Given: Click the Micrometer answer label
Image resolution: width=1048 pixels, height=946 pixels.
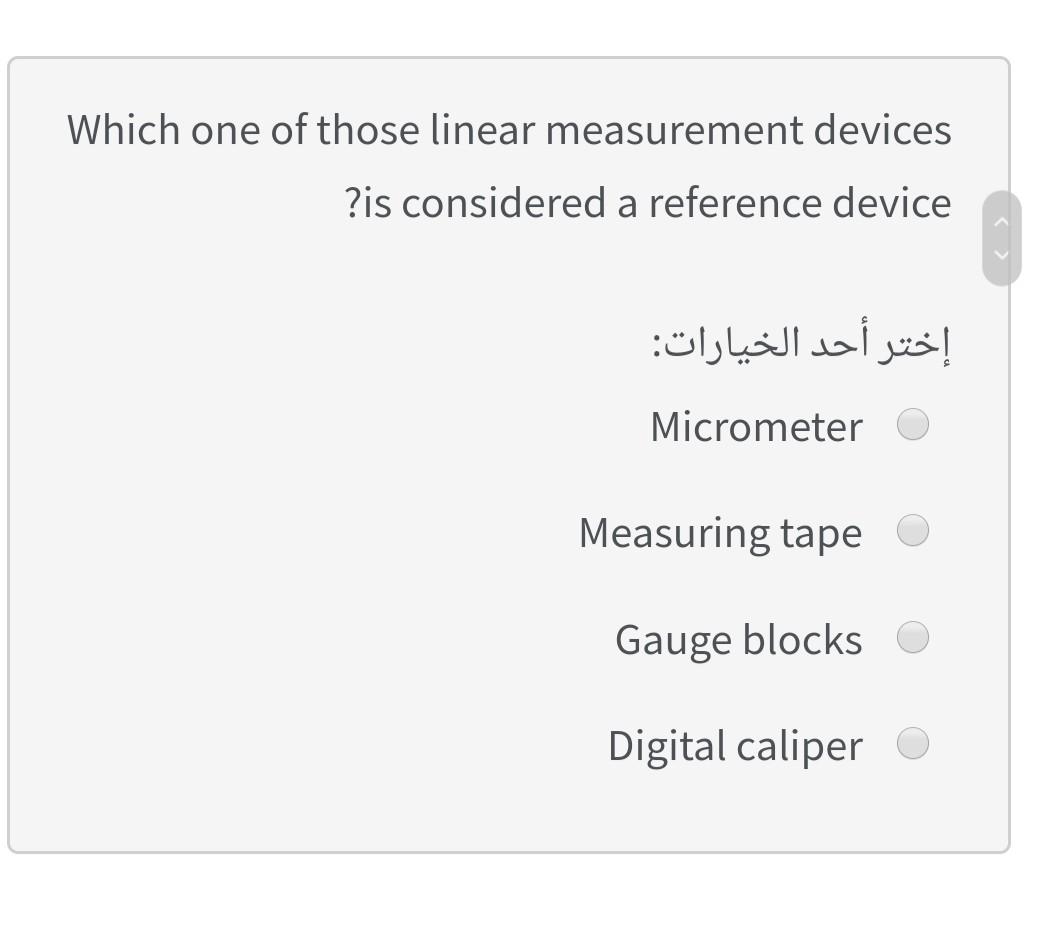Looking at the screenshot, I should point(755,426).
